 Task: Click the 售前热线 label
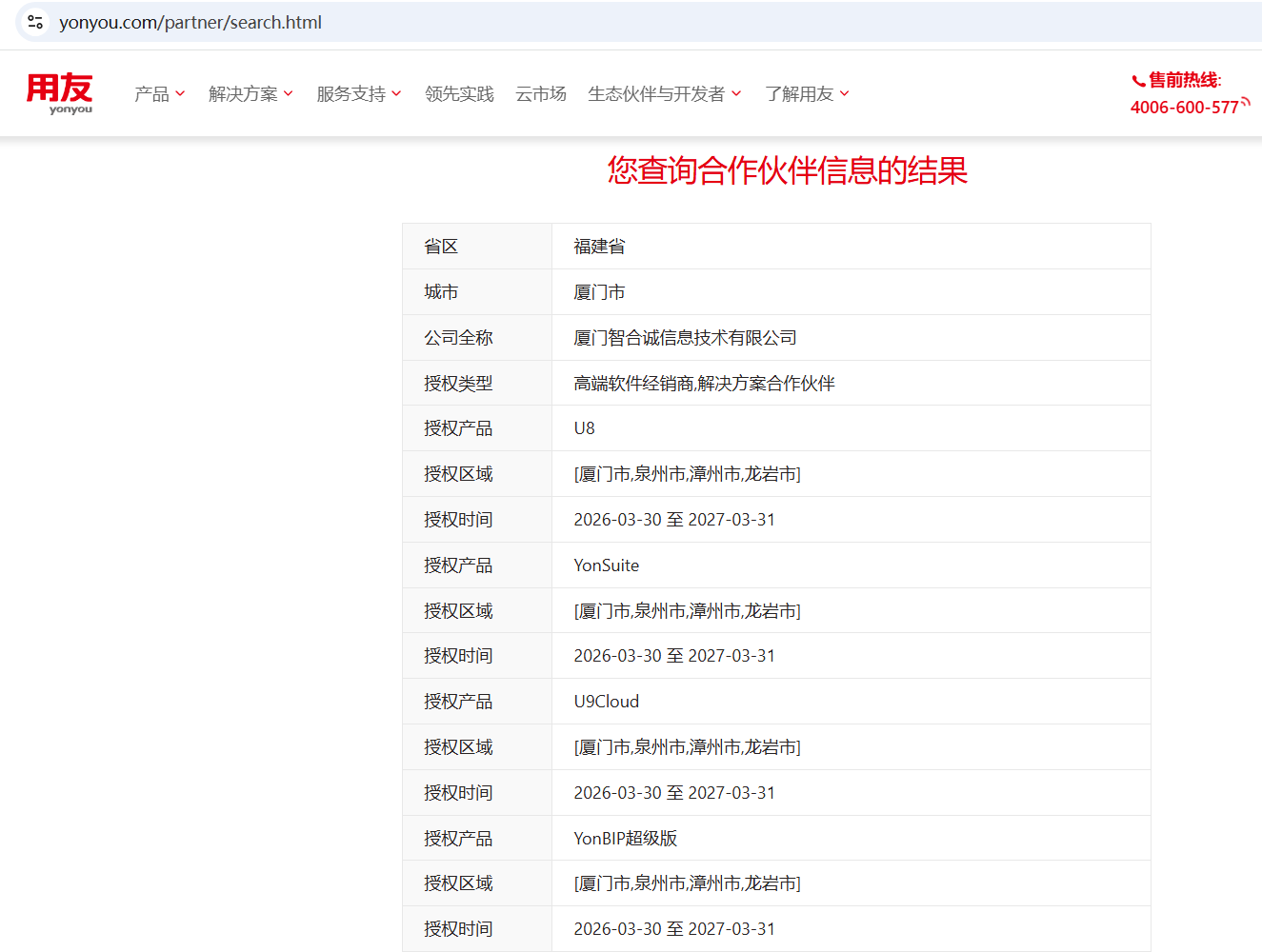(1185, 80)
